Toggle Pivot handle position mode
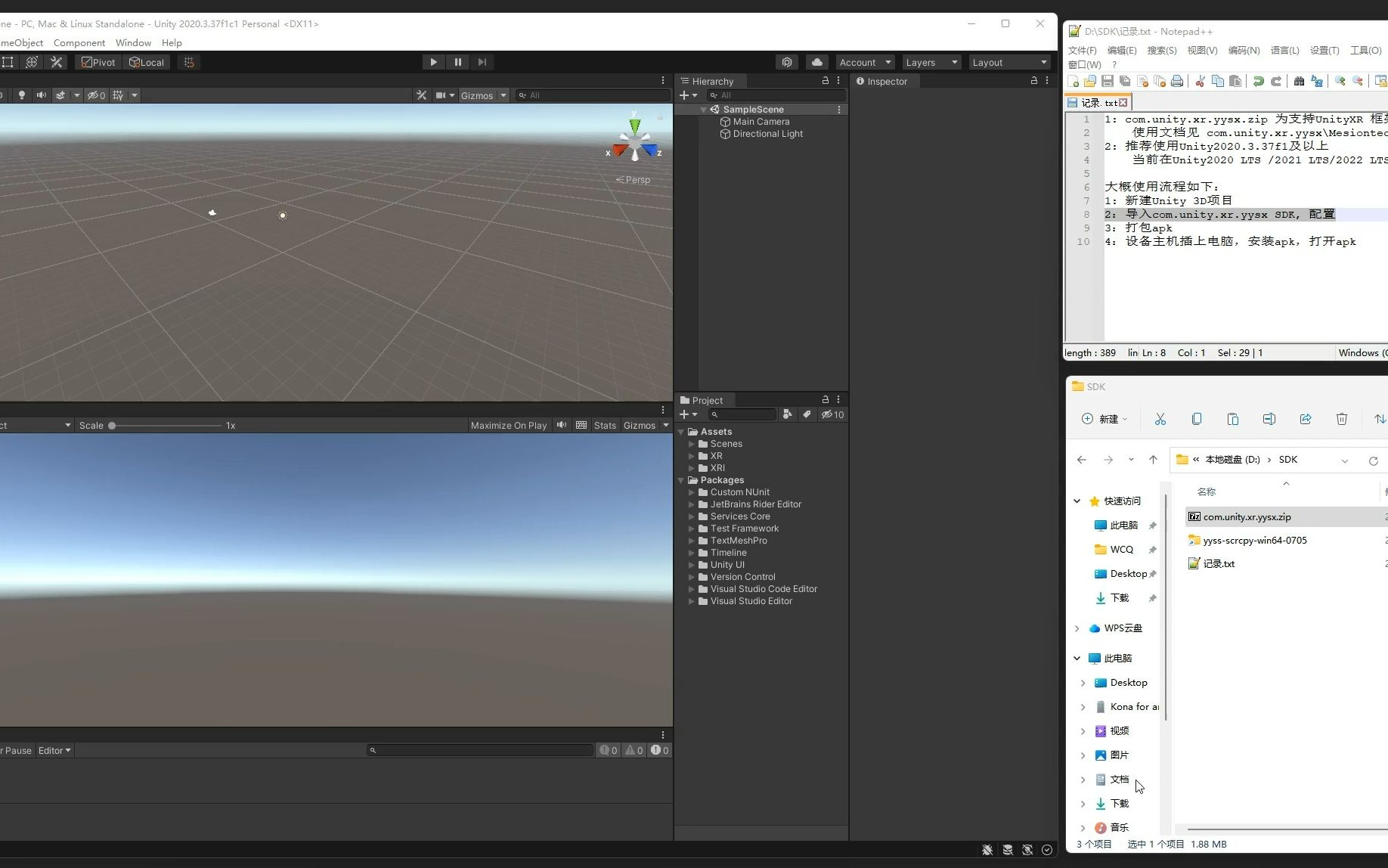Image resolution: width=1388 pixels, height=868 pixels. 98,62
